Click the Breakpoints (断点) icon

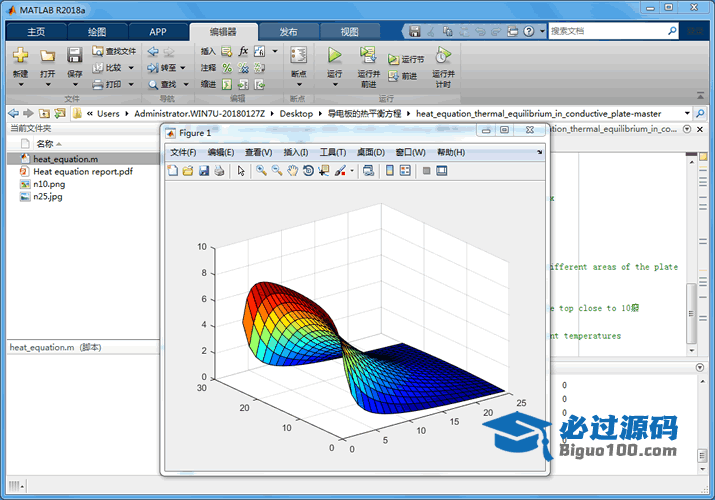tap(299, 55)
